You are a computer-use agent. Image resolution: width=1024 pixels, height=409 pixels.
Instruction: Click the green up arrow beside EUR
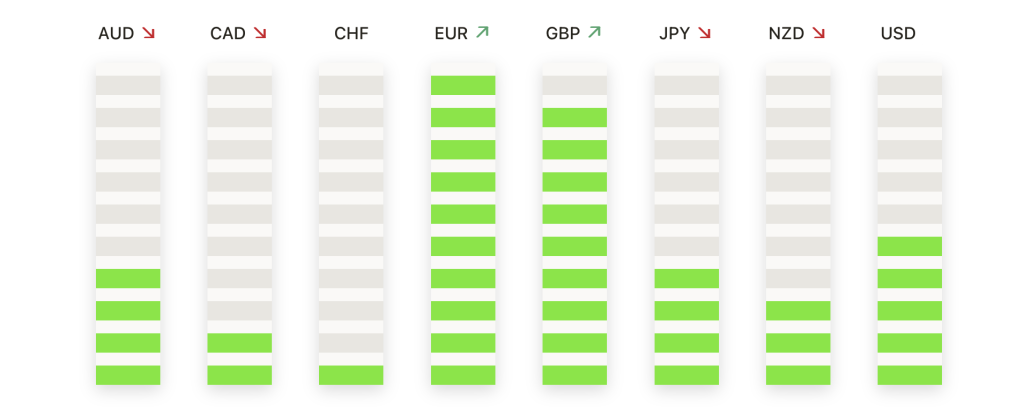click(482, 32)
